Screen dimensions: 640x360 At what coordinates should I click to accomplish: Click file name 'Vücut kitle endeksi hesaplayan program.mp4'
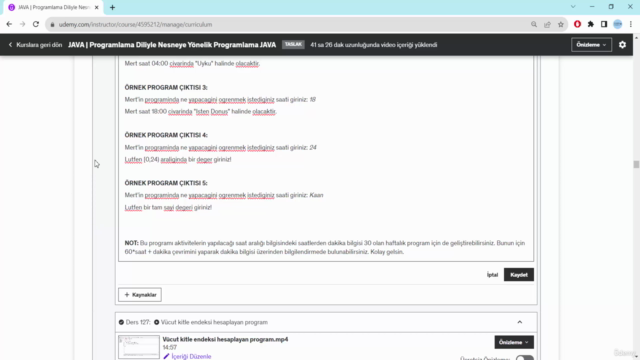click(x=225, y=339)
